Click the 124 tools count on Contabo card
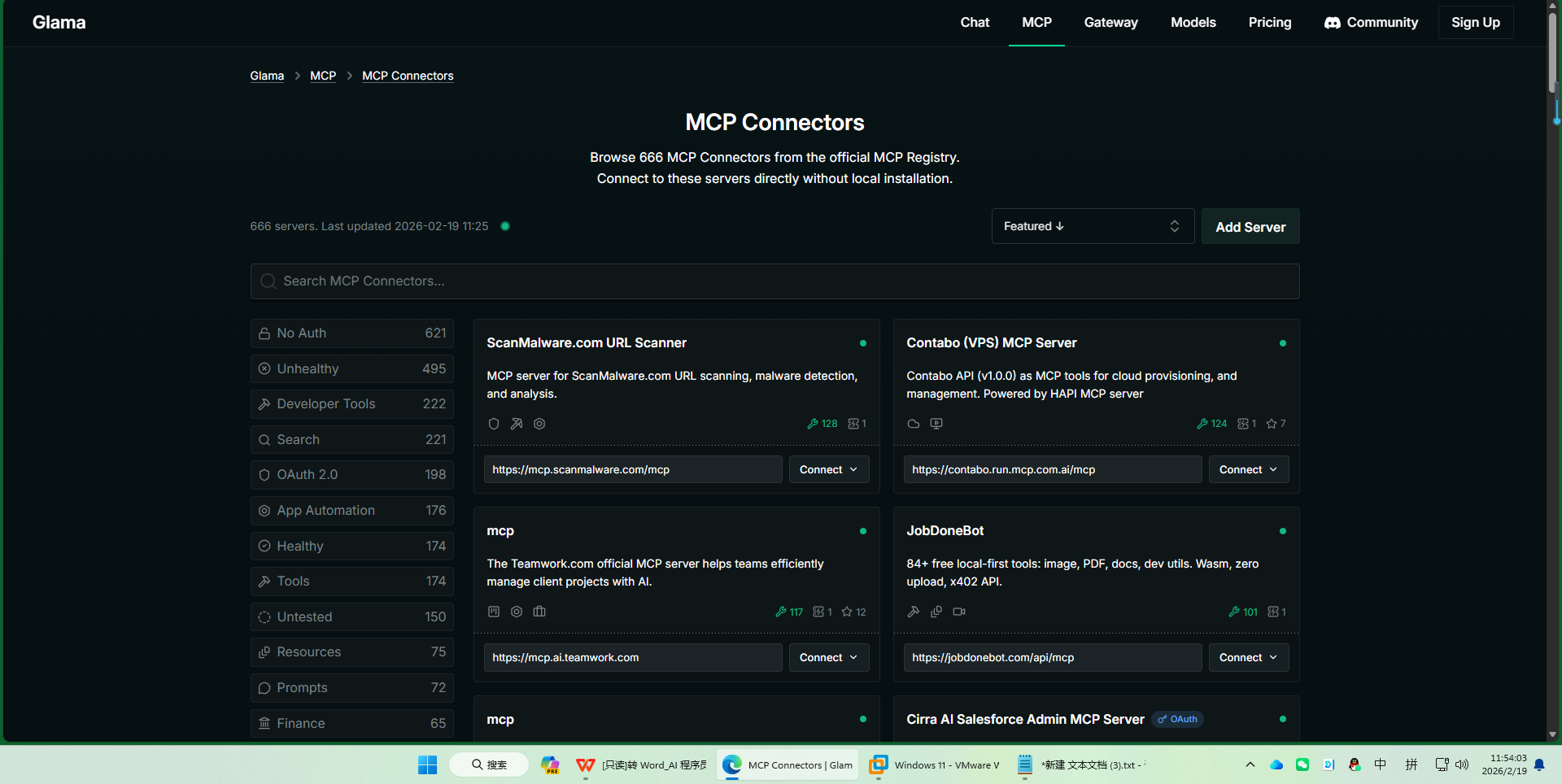The width and height of the screenshot is (1562, 784). (1212, 424)
